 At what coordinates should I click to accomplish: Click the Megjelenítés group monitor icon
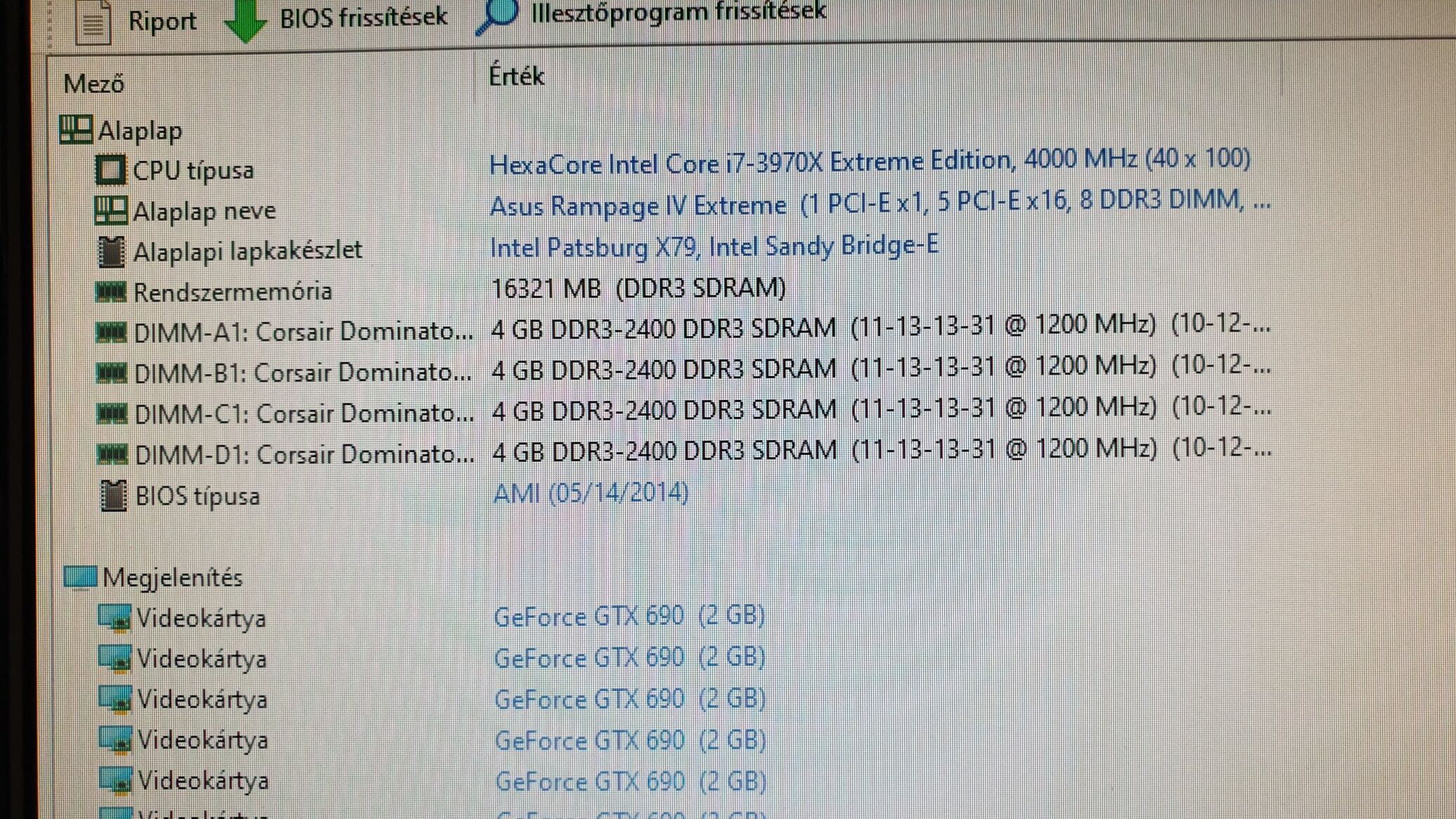(x=79, y=577)
